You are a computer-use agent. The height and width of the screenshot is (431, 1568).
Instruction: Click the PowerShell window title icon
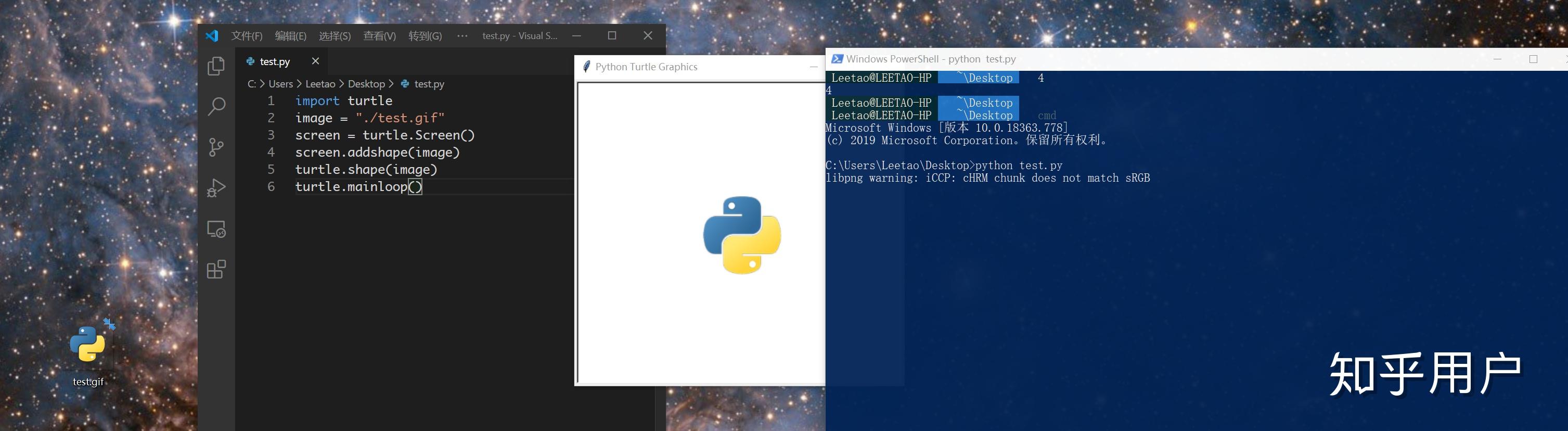point(837,59)
